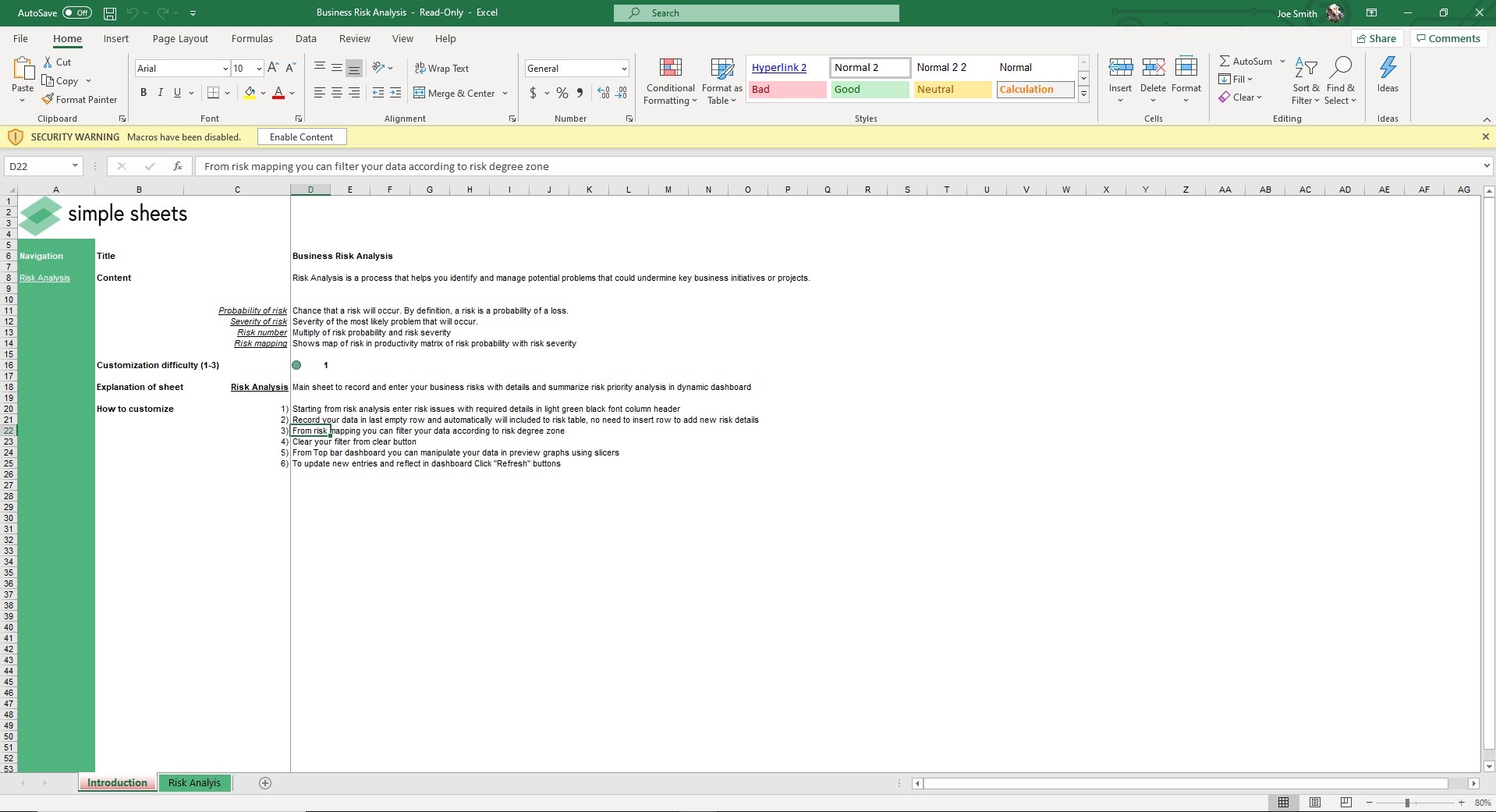Click the Insert Function fx icon
The image size is (1496, 812).
pyautogui.click(x=178, y=166)
